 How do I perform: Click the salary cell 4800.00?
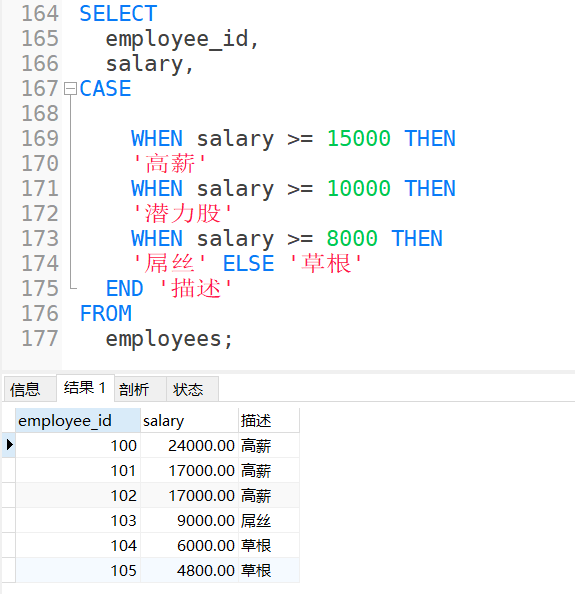click(189, 571)
